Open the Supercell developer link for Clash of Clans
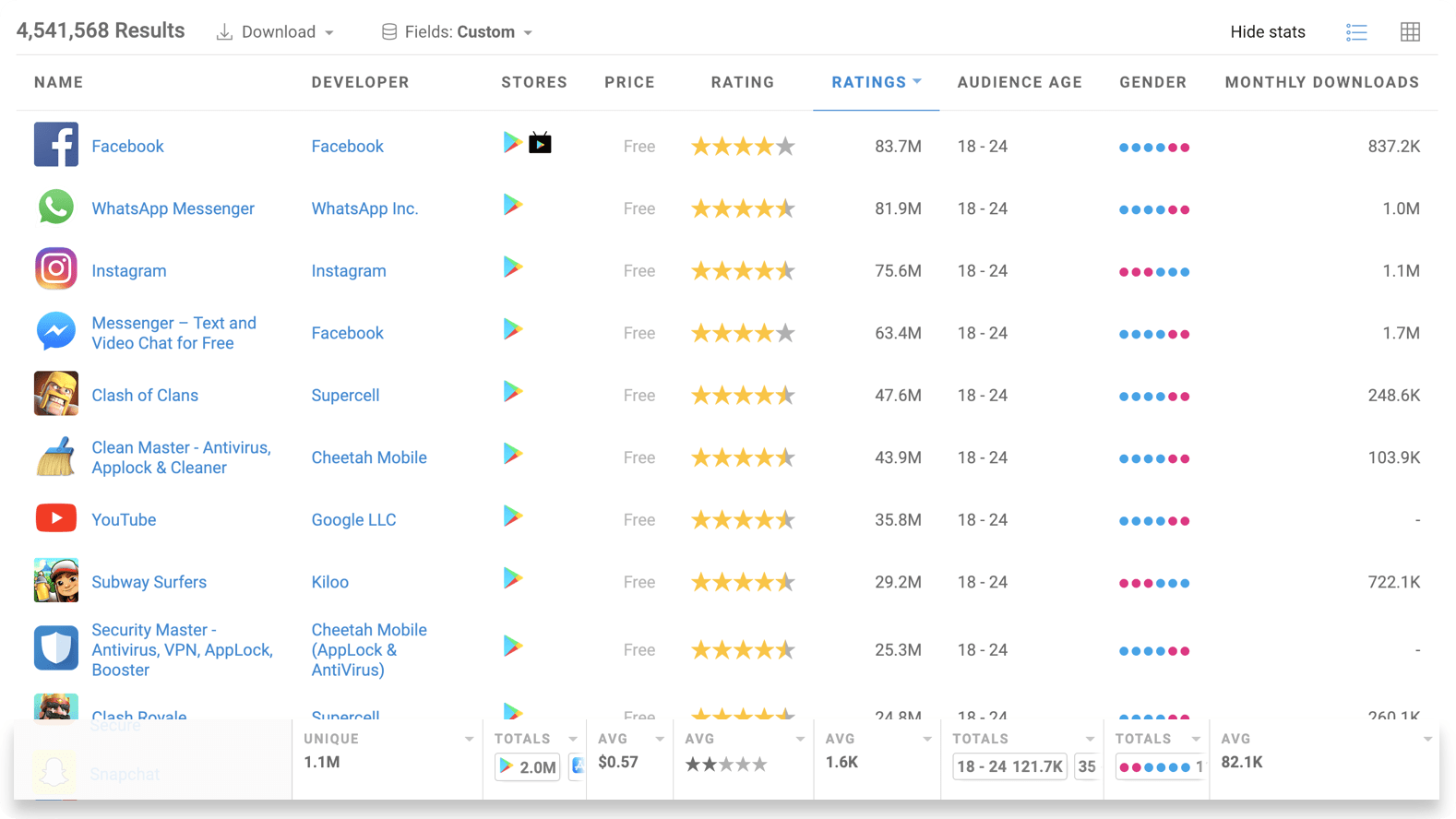The image size is (1456, 819). coord(345,395)
